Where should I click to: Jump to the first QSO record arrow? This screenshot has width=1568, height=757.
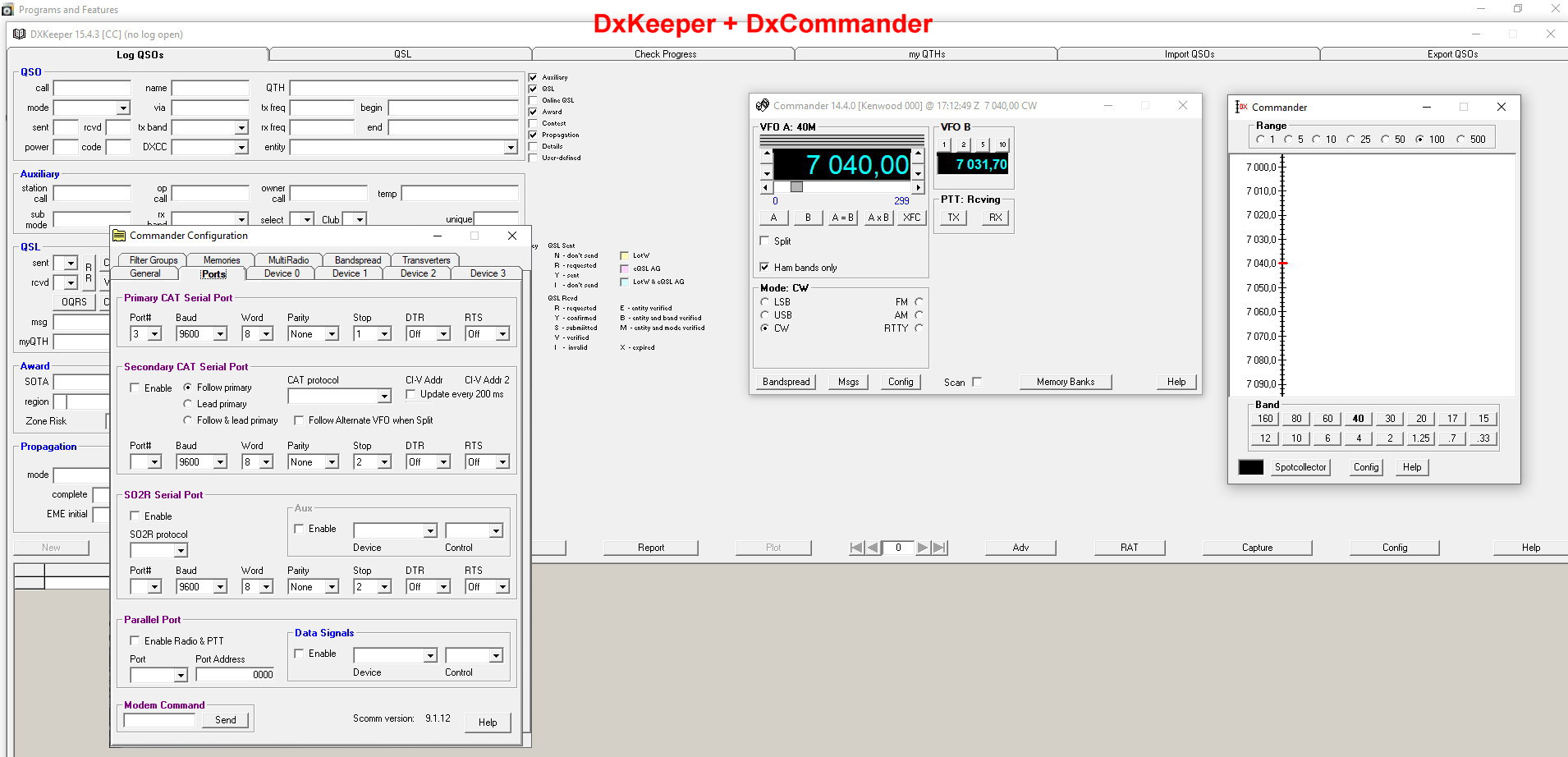tap(856, 548)
